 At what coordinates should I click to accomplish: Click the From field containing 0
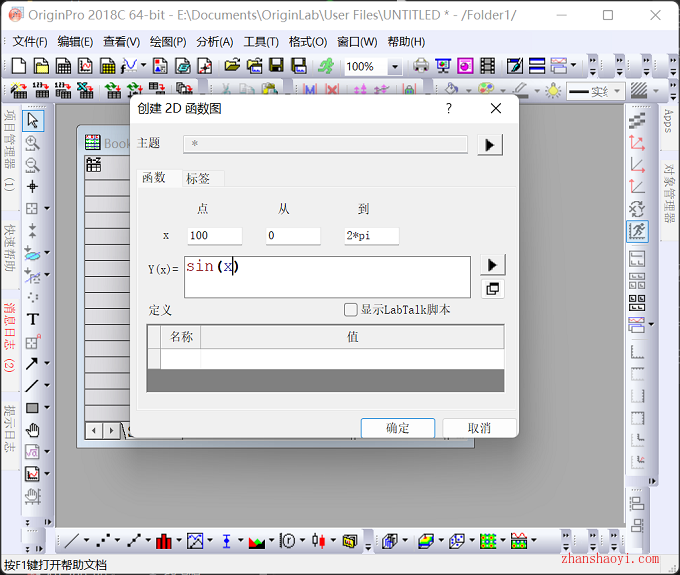pyautogui.click(x=293, y=236)
